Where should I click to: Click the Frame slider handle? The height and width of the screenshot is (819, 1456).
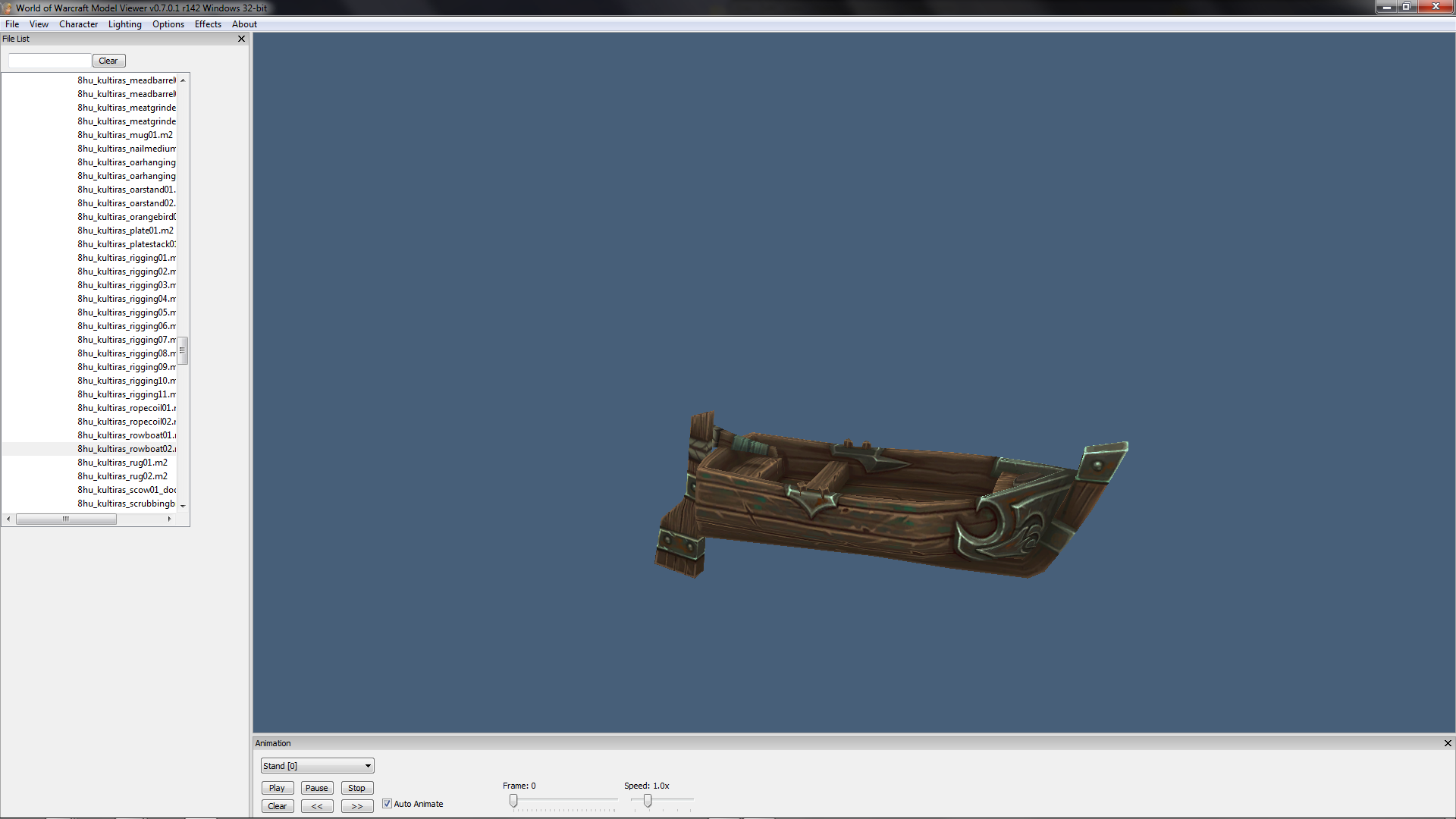(513, 801)
